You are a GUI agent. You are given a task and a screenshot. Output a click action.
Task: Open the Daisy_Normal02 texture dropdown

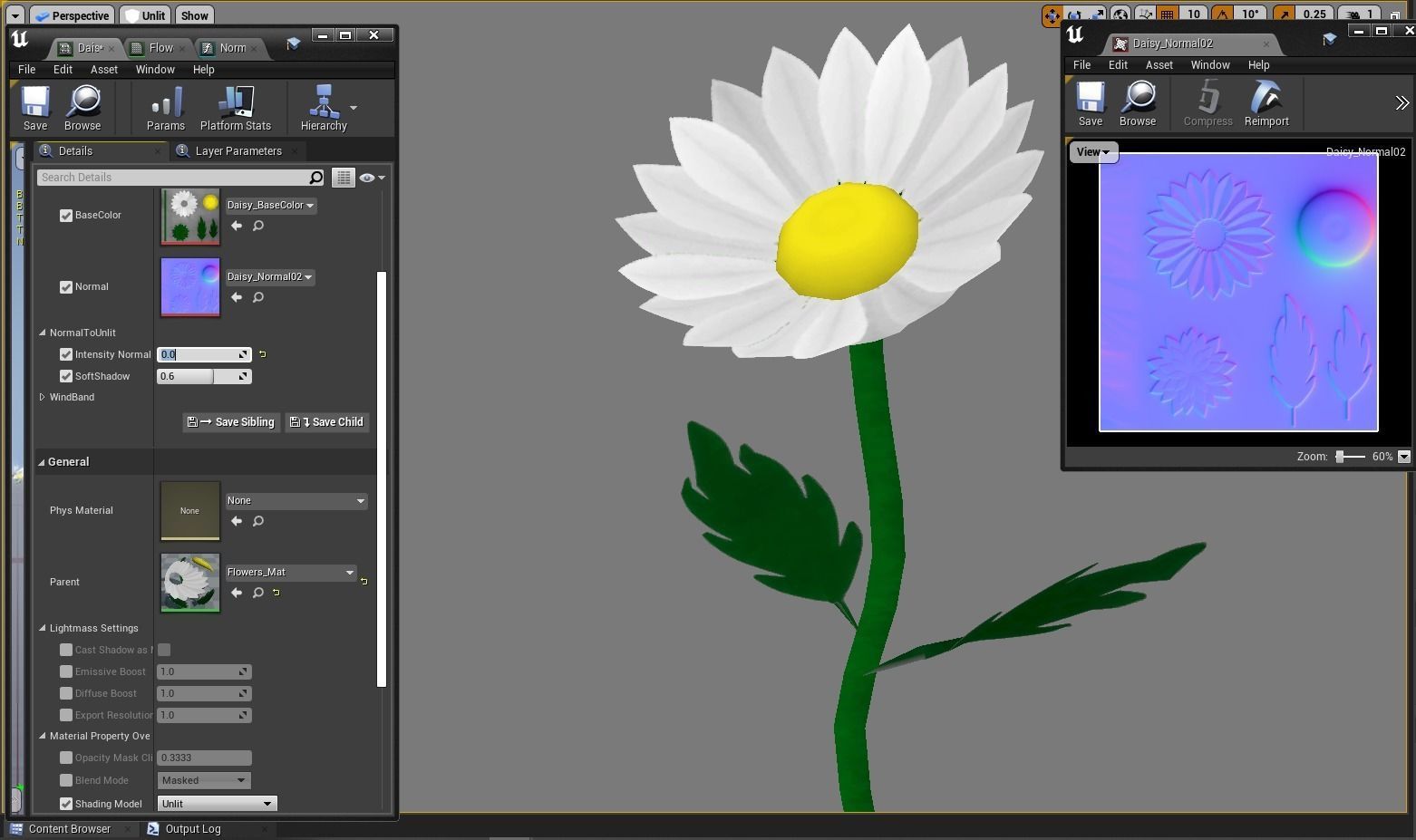(x=269, y=277)
